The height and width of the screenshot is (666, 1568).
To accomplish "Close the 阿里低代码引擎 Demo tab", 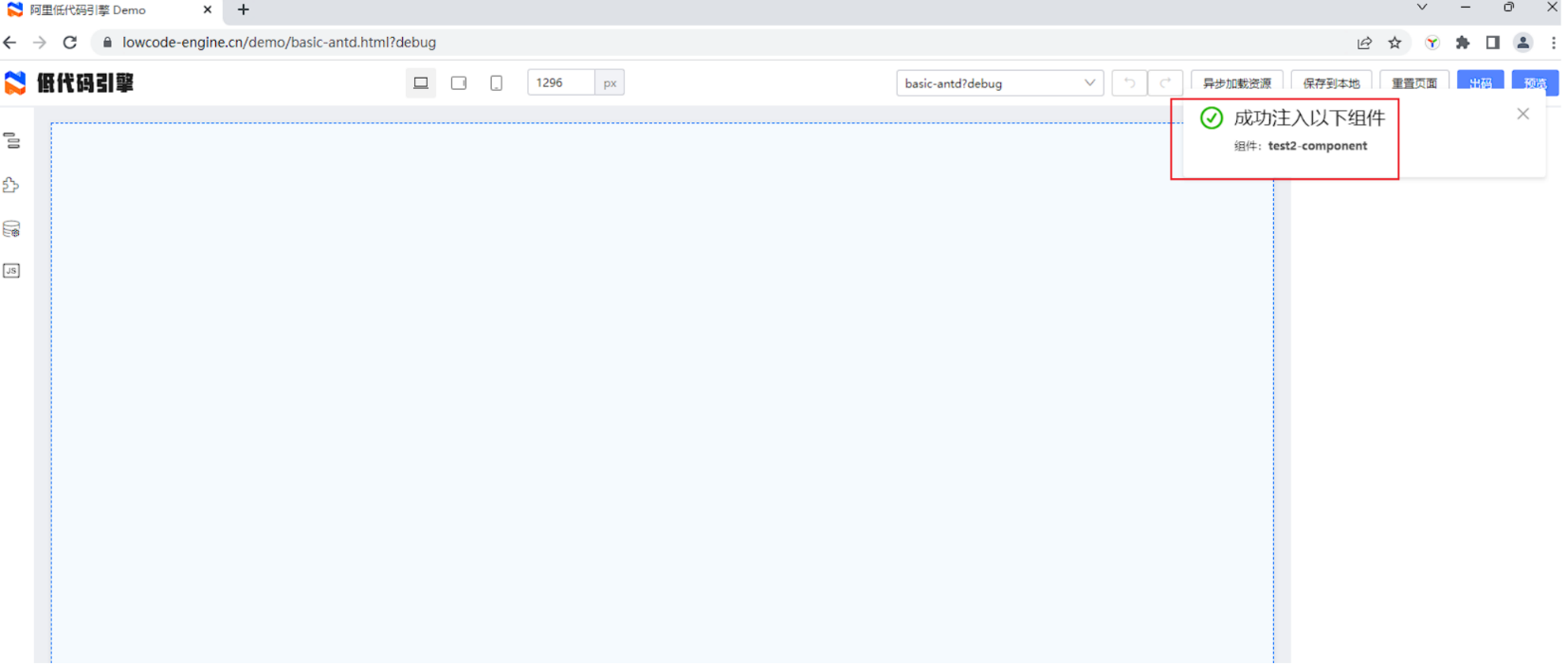I will tap(208, 10).
